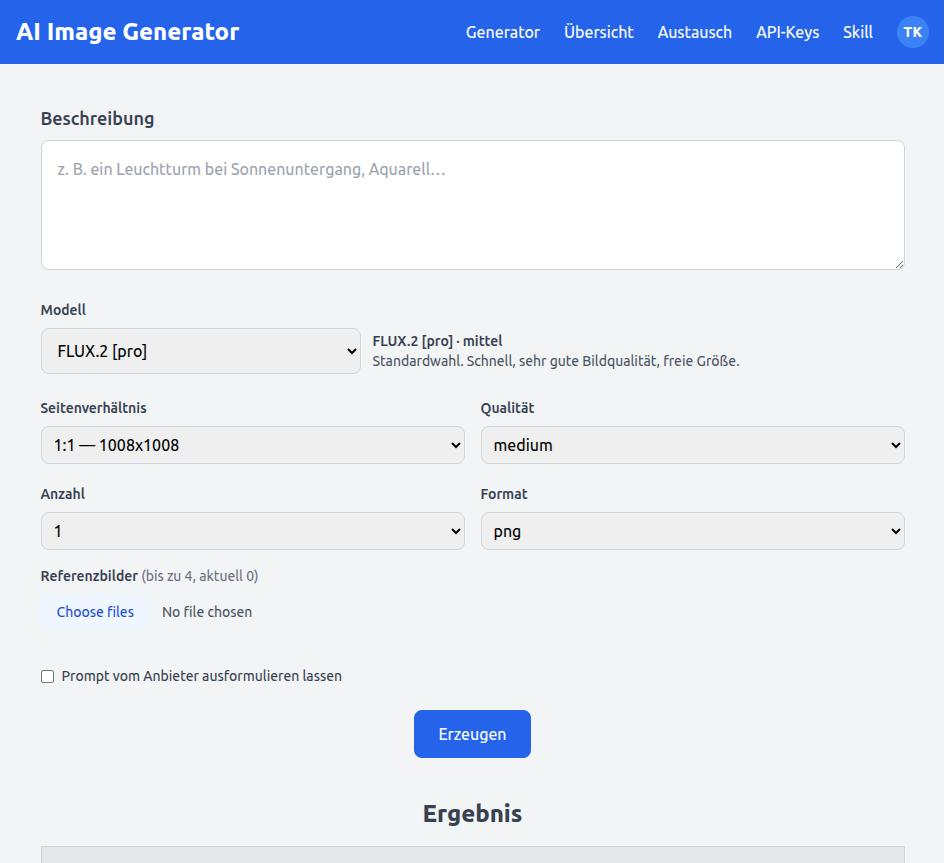Screen dimensions: 944x863
Task: Open the Generator nav item
Action: (x=503, y=32)
